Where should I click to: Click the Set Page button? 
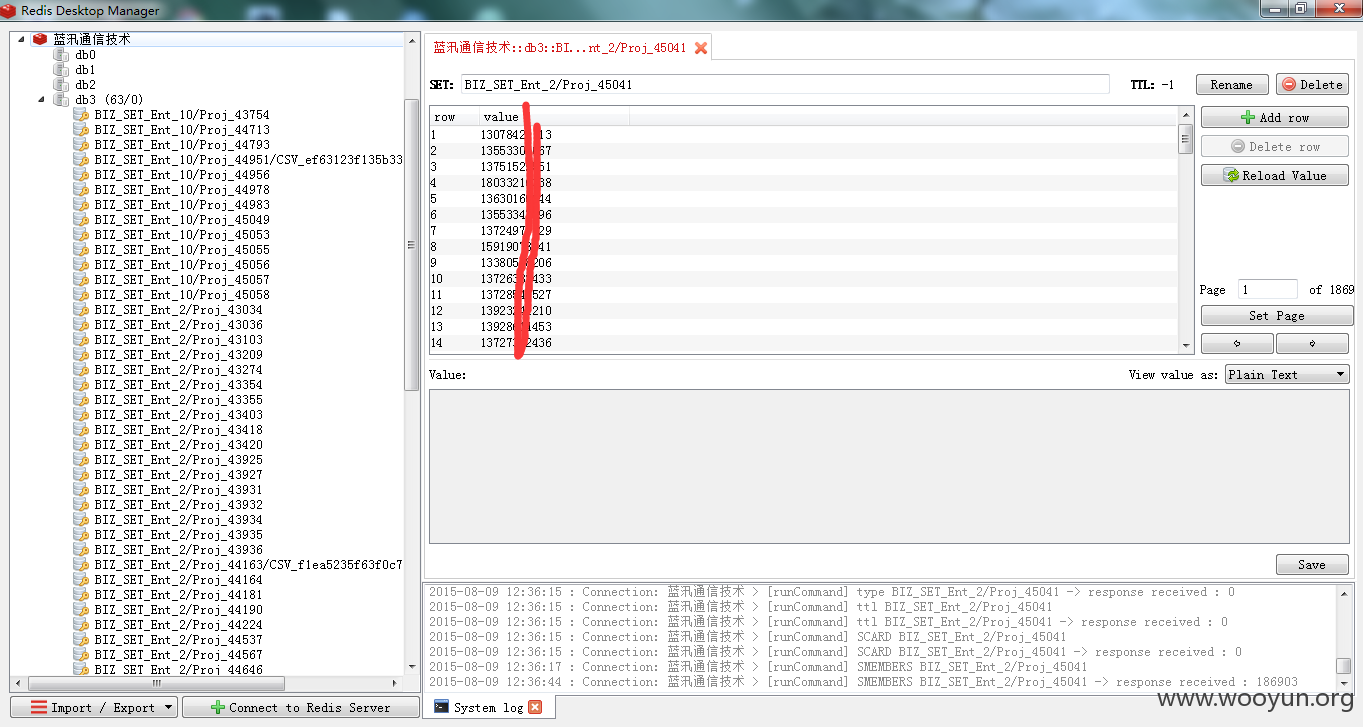coord(1277,315)
